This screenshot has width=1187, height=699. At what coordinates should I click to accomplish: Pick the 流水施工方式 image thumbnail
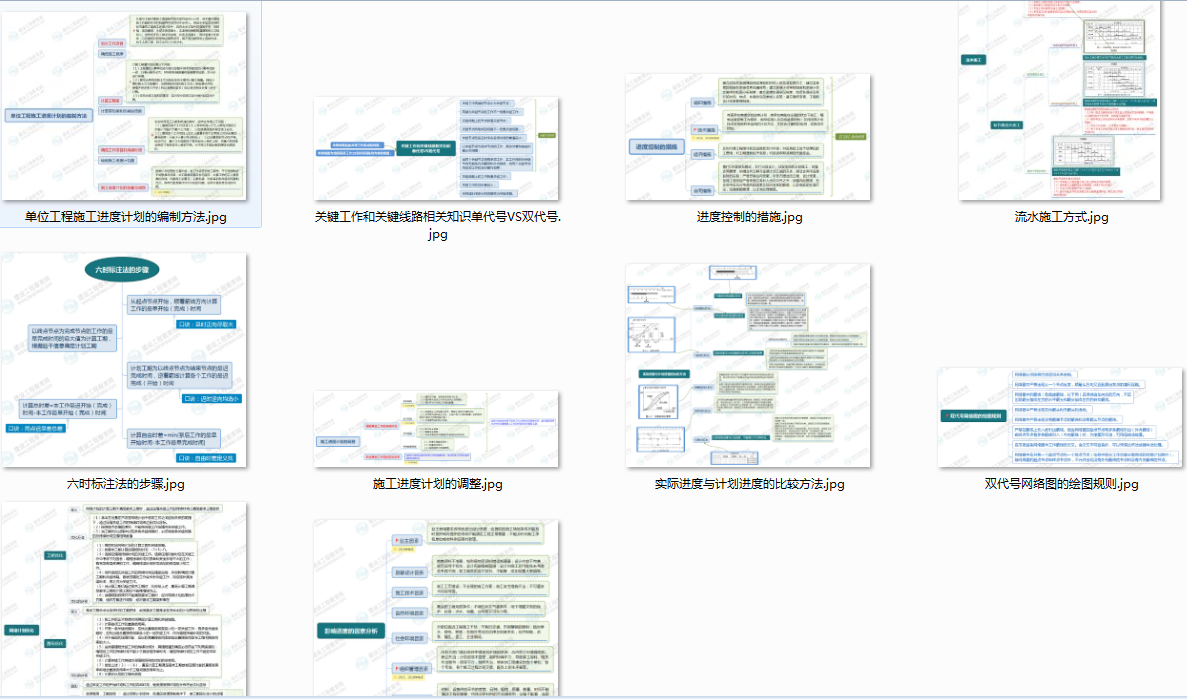click(1061, 103)
